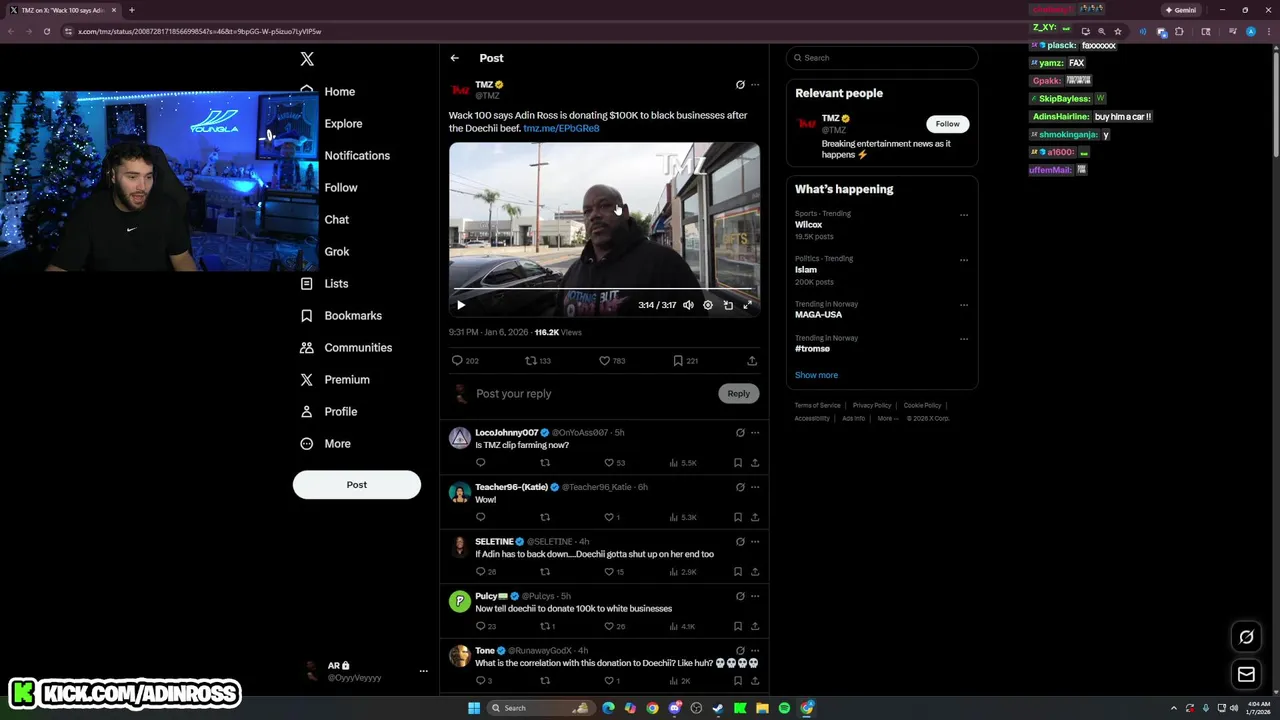The height and width of the screenshot is (720, 1280).
Task: Follow TMZ in Relevant people
Action: (x=947, y=124)
